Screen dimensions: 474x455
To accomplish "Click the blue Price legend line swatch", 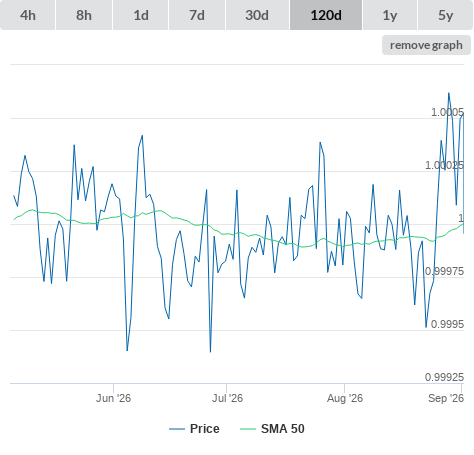I will point(177,429).
